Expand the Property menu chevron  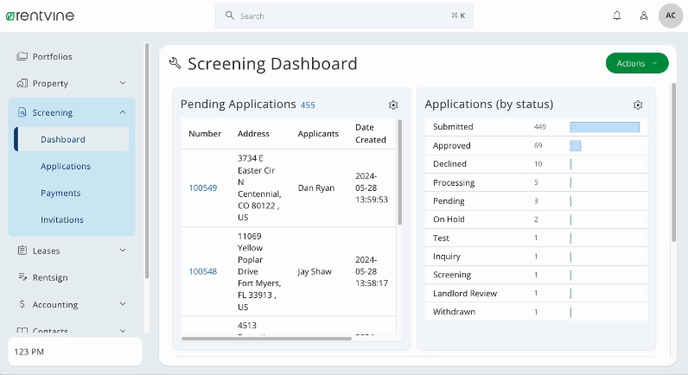pos(123,83)
